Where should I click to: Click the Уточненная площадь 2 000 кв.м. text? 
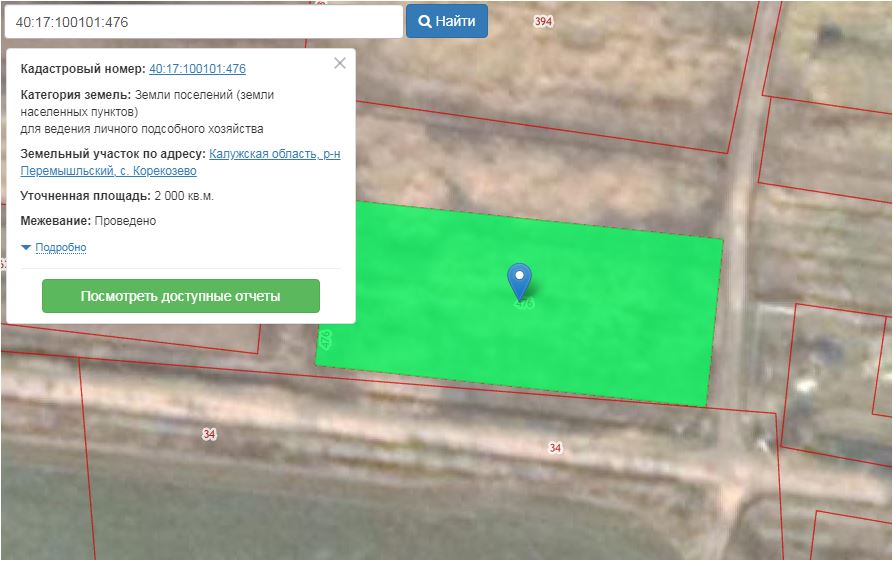point(117,196)
